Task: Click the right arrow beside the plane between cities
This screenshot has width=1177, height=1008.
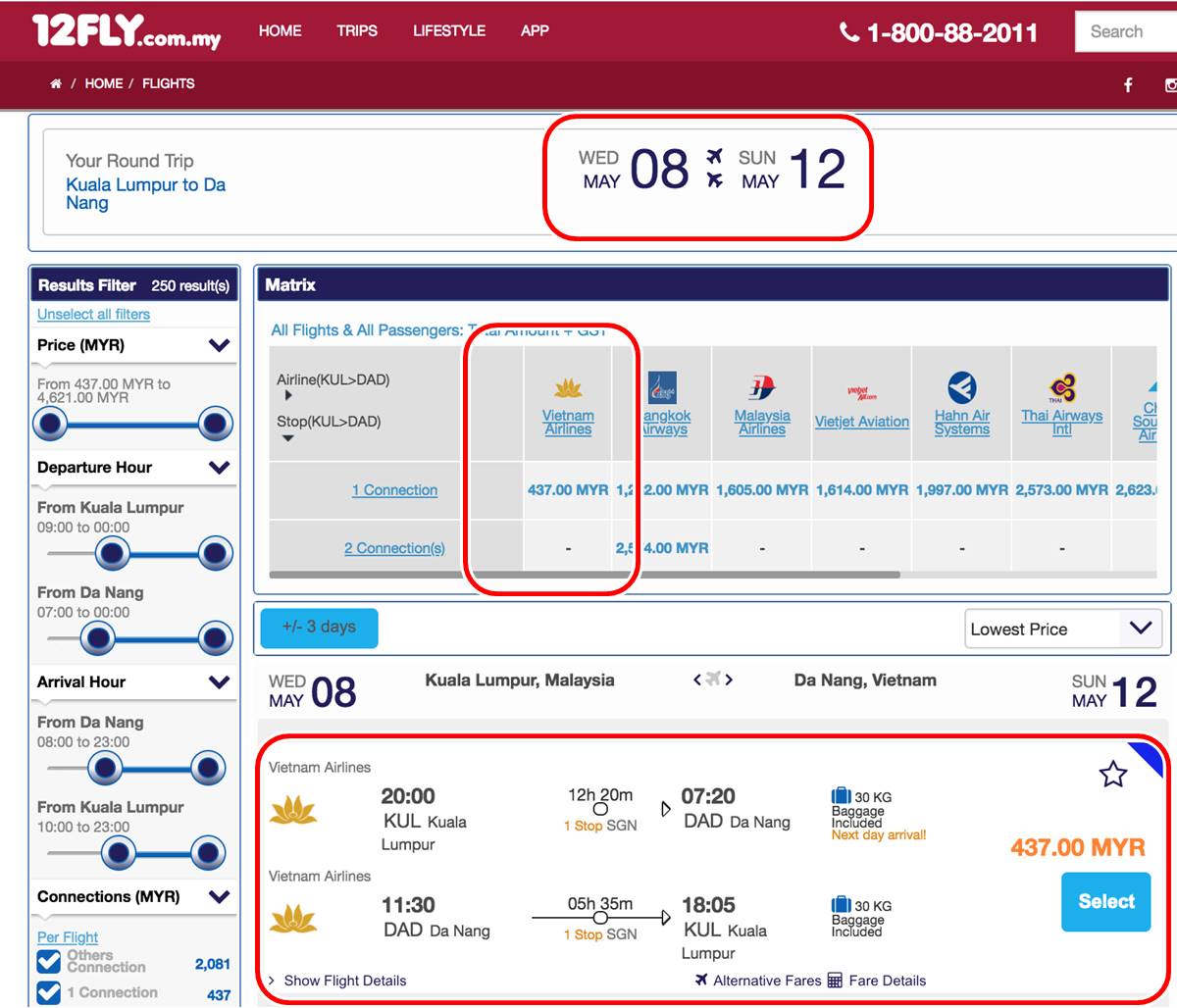Action: coord(729,680)
